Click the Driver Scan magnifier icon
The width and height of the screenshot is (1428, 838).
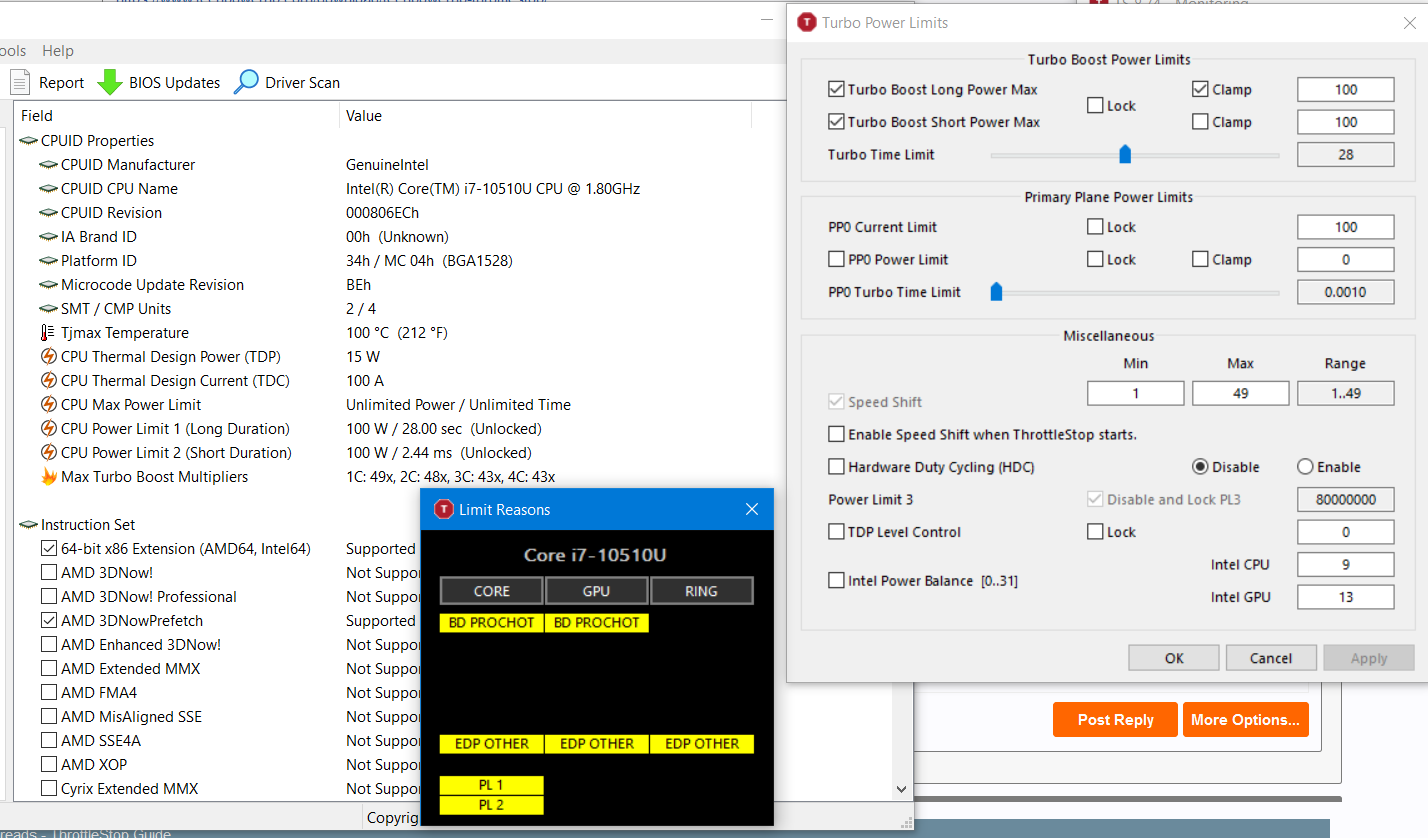point(246,82)
